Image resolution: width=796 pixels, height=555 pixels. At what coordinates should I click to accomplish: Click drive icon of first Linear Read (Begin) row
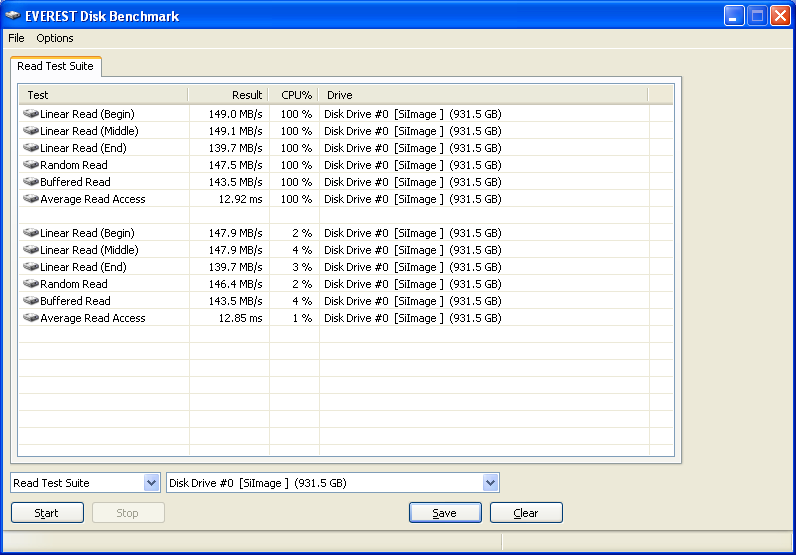coord(31,114)
